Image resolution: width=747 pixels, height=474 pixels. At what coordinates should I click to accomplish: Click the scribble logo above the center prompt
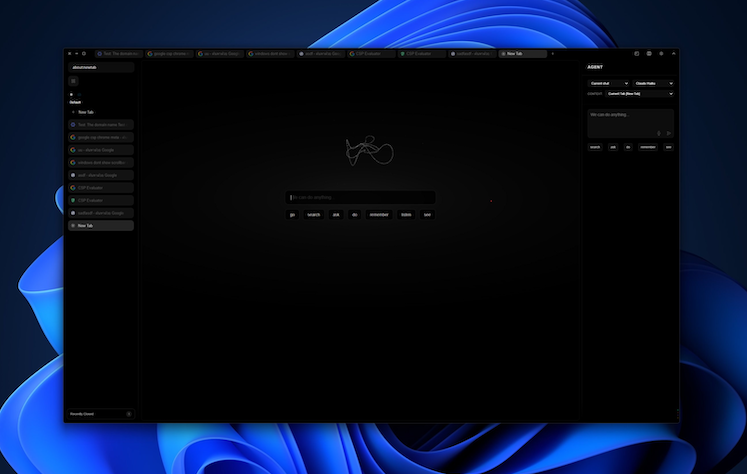370,151
